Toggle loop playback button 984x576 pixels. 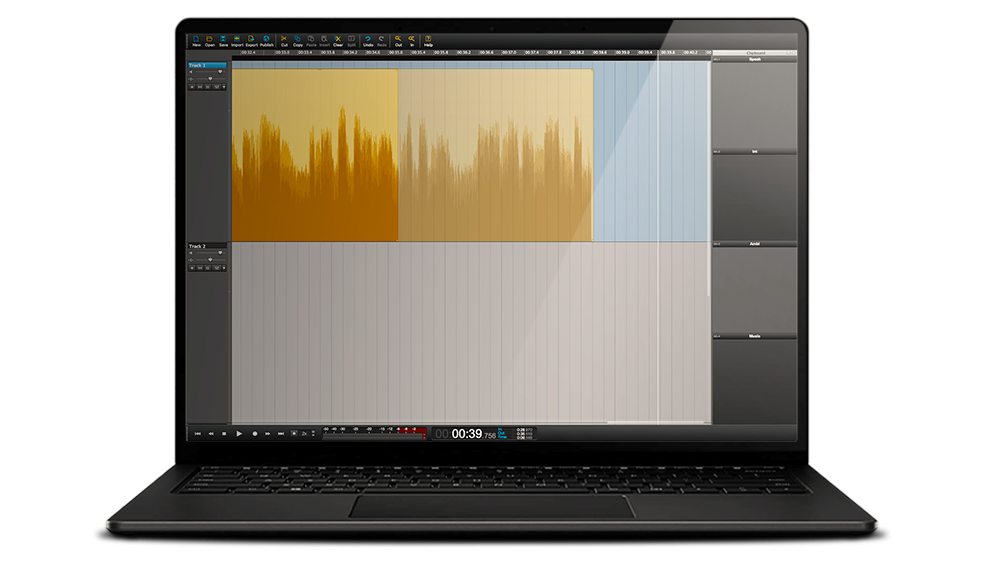(x=294, y=434)
